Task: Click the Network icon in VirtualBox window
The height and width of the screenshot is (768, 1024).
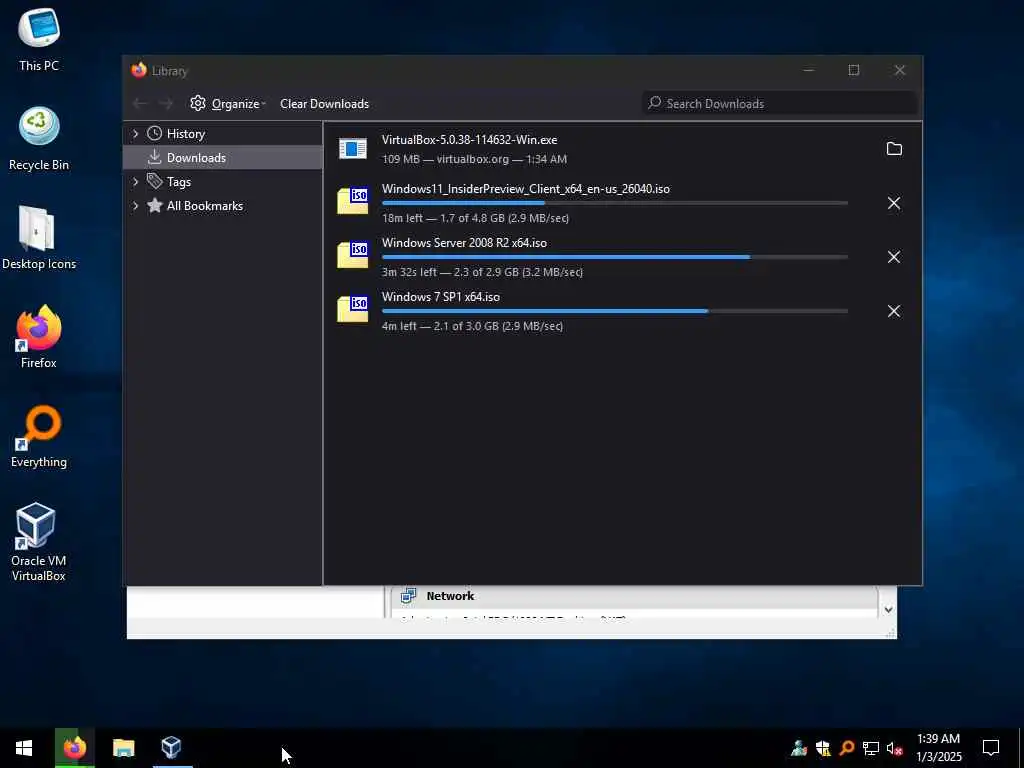Action: pos(409,596)
